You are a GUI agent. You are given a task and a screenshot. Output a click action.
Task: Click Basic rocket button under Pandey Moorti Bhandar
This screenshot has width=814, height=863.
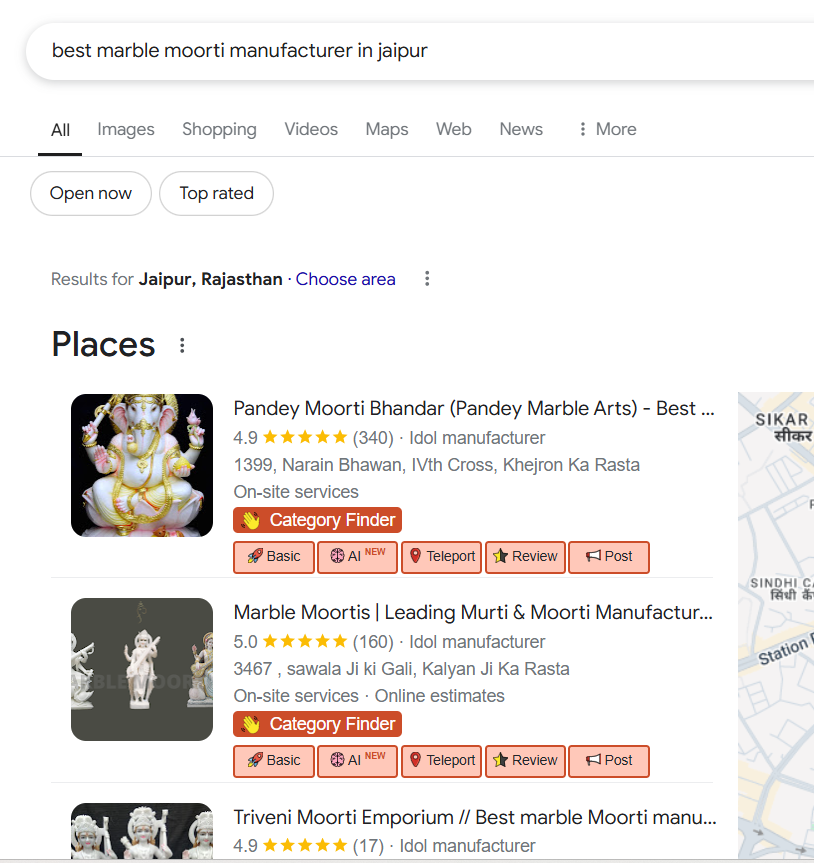(274, 557)
